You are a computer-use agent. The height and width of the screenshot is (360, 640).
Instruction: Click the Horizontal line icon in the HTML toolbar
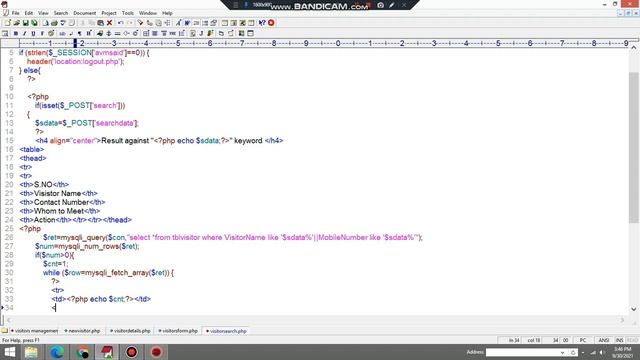click(x=118, y=33)
